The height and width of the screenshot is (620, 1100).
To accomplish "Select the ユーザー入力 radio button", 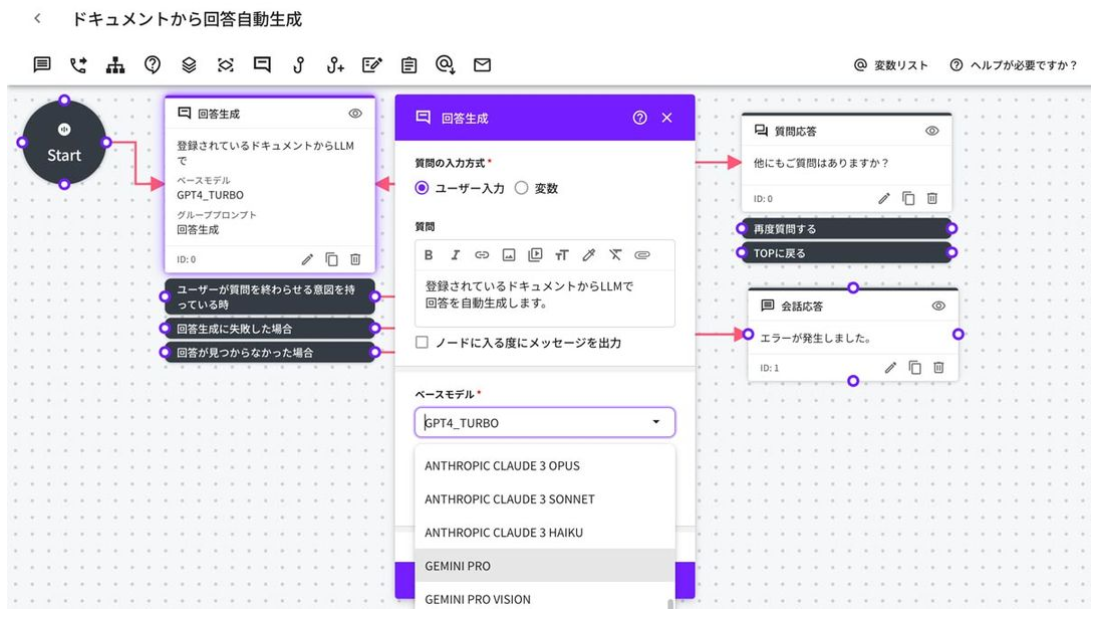I will [x=422, y=188].
